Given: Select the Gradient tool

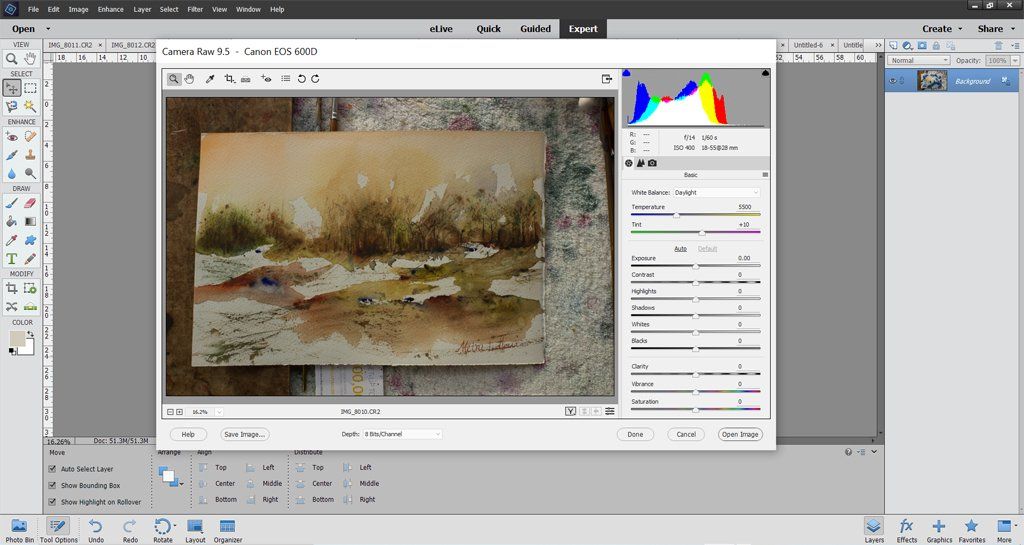Looking at the screenshot, I should tap(30, 222).
